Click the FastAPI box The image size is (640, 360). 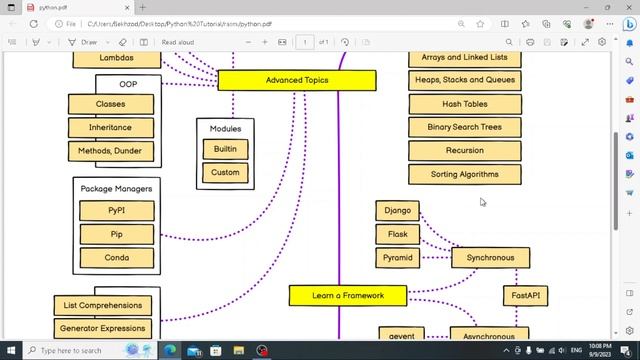[x=525, y=296]
